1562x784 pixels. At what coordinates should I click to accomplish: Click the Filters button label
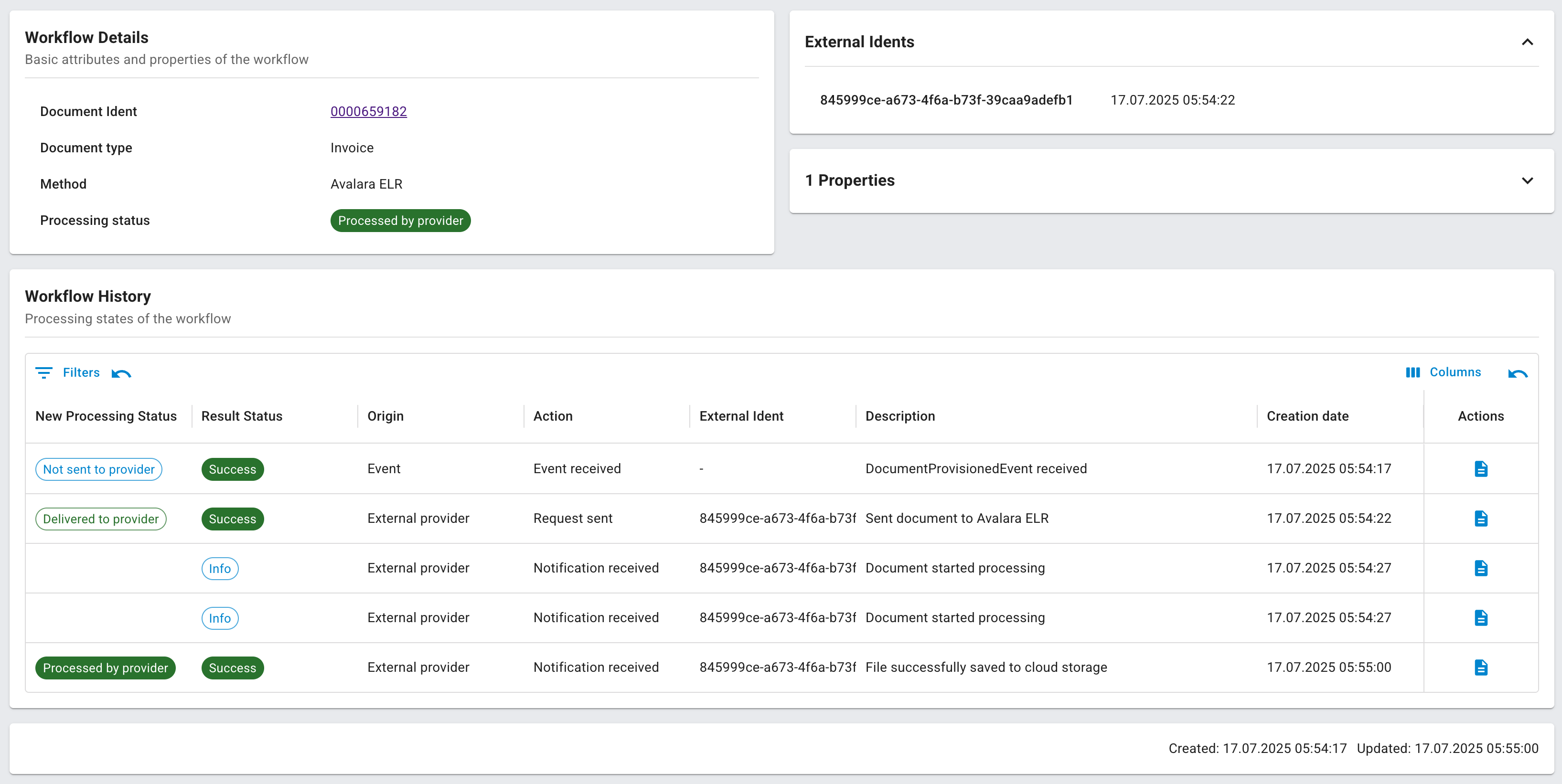81,372
